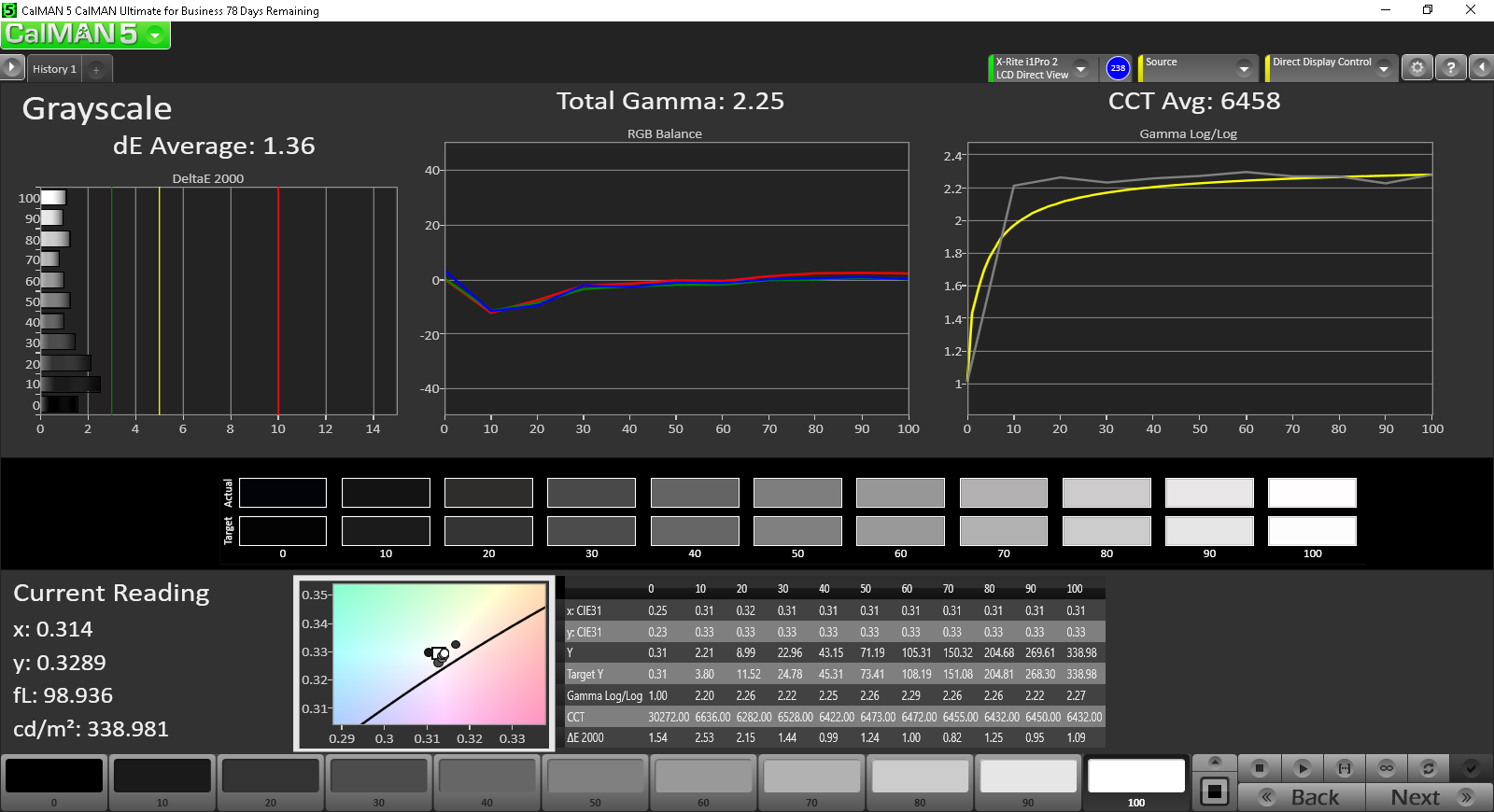The width and height of the screenshot is (1494, 812).
Task: Click the black square pattern window button
Action: (1215, 791)
